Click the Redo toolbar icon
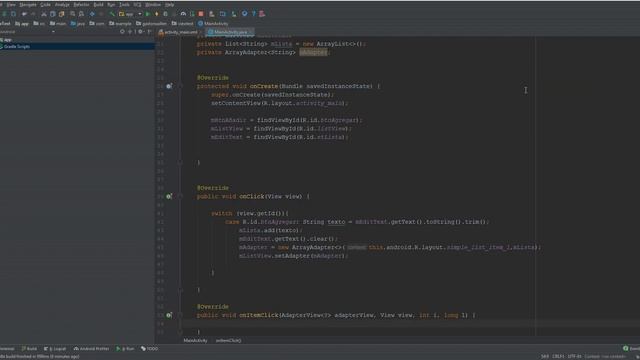The height and width of the screenshot is (360, 640). coord(33,13)
